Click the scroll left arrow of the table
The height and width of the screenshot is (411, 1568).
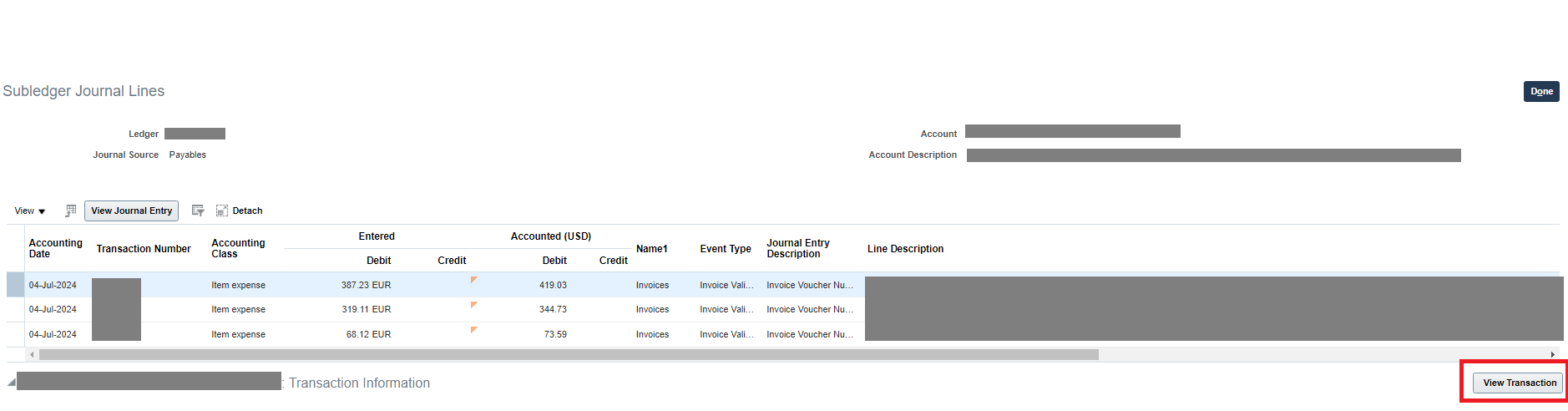pyautogui.click(x=32, y=354)
